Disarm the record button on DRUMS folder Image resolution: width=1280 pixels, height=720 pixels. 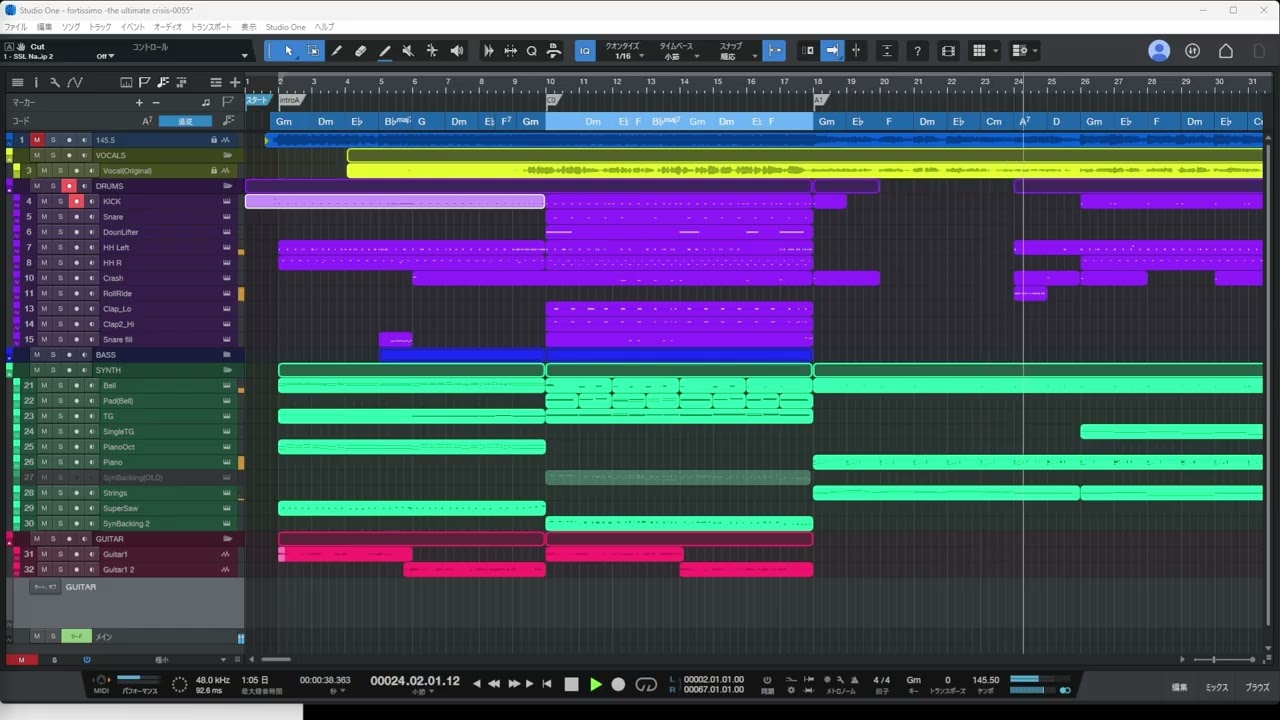pyautogui.click(x=68, y=186)
